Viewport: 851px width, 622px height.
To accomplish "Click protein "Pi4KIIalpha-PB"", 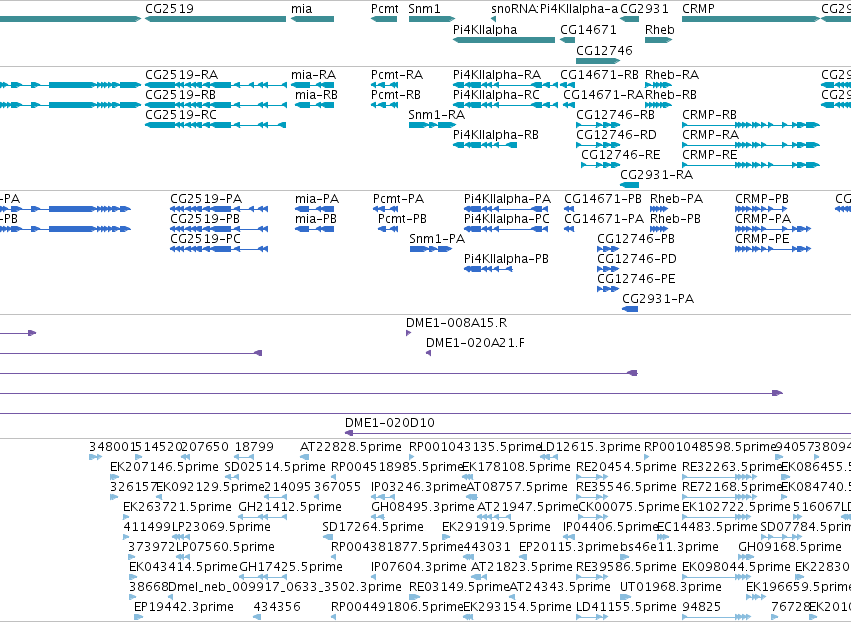I will tap(506, 259).
